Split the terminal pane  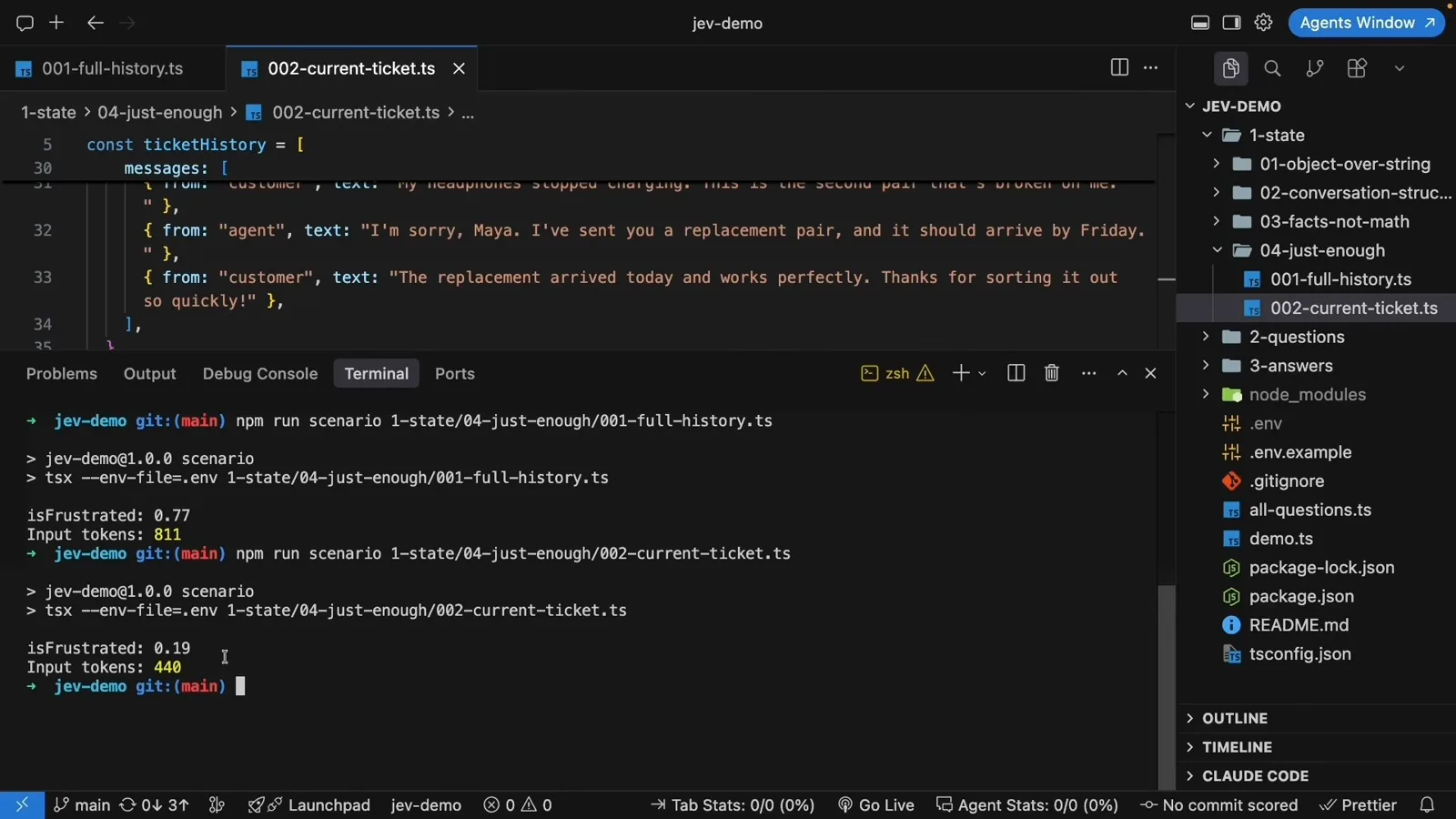click(x=1016, y=373)
